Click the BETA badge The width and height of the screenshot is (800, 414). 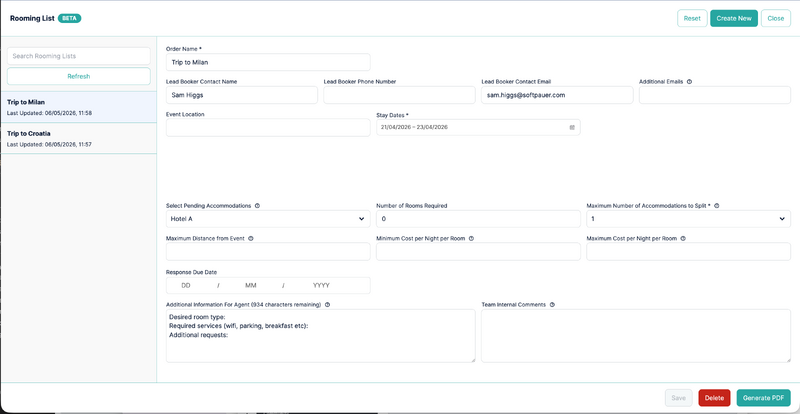click(x=69, y=18)
